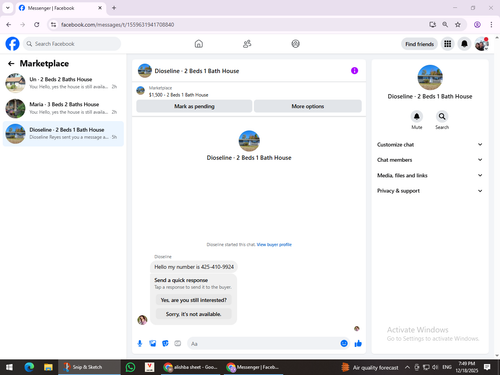500x375 pixels.
Task: Click Find friends button
Action: tap(419, 44)
